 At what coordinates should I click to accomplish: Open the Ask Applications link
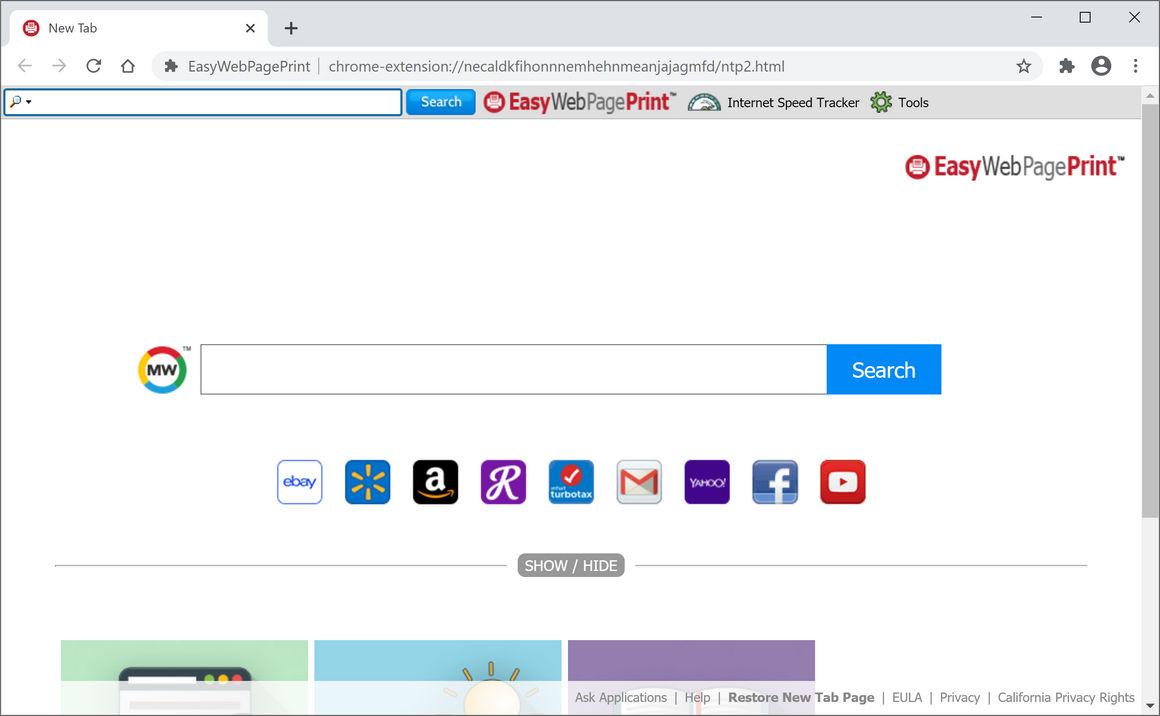pos(621,698)
